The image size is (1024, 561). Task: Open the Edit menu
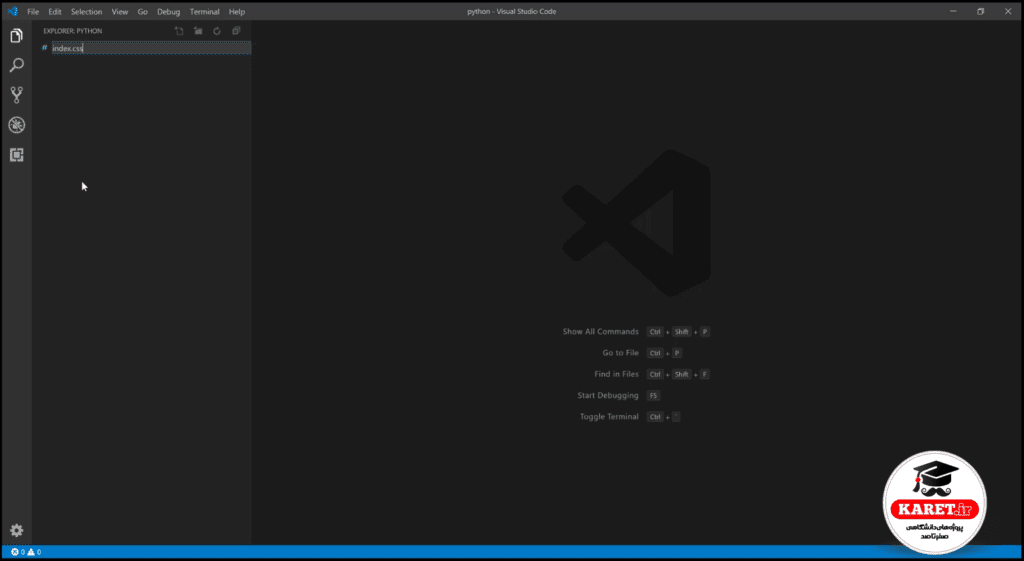pos(55,12)
